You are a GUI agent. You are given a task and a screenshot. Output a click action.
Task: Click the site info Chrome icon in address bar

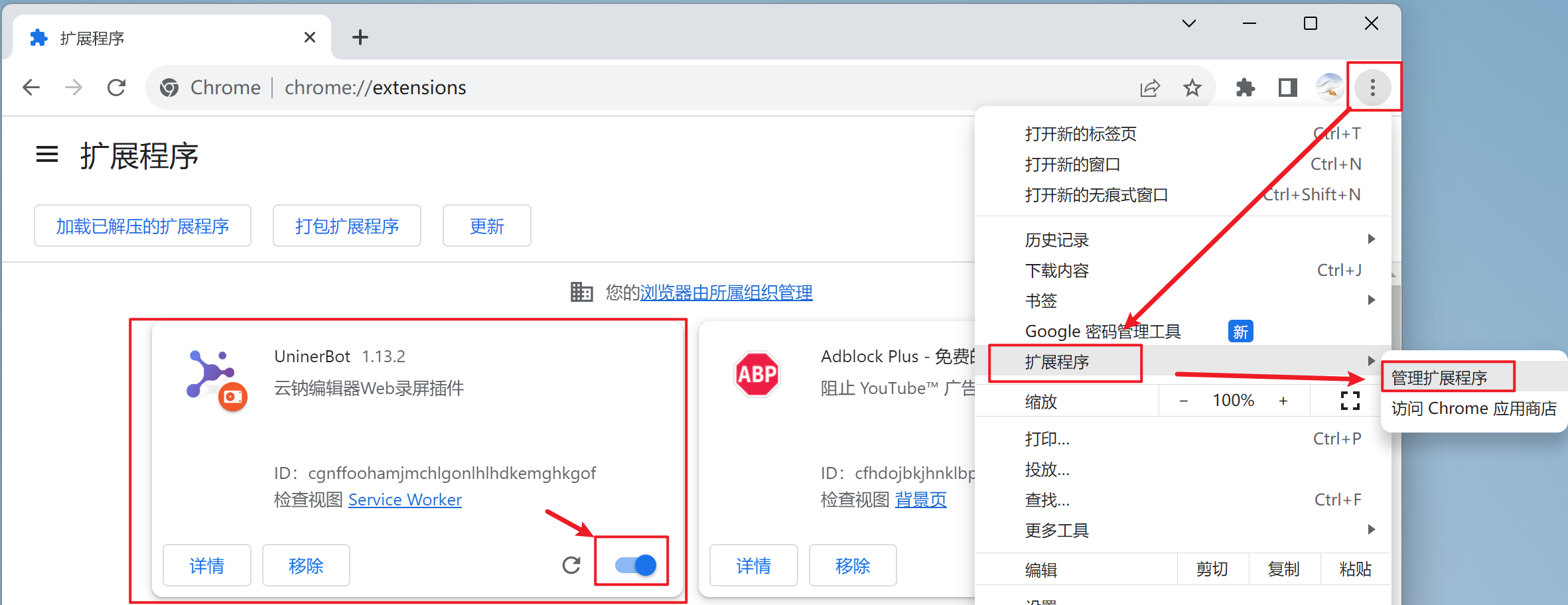tap(169, 88)
